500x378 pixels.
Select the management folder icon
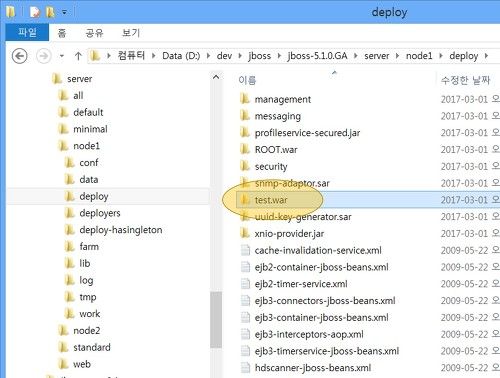click(x=245, y=99)
